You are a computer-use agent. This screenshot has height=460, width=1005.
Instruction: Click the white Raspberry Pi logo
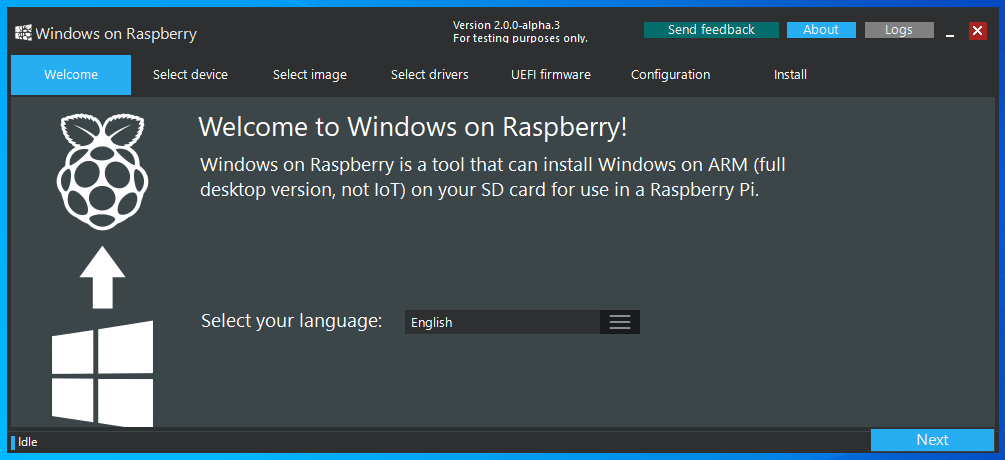103,170
